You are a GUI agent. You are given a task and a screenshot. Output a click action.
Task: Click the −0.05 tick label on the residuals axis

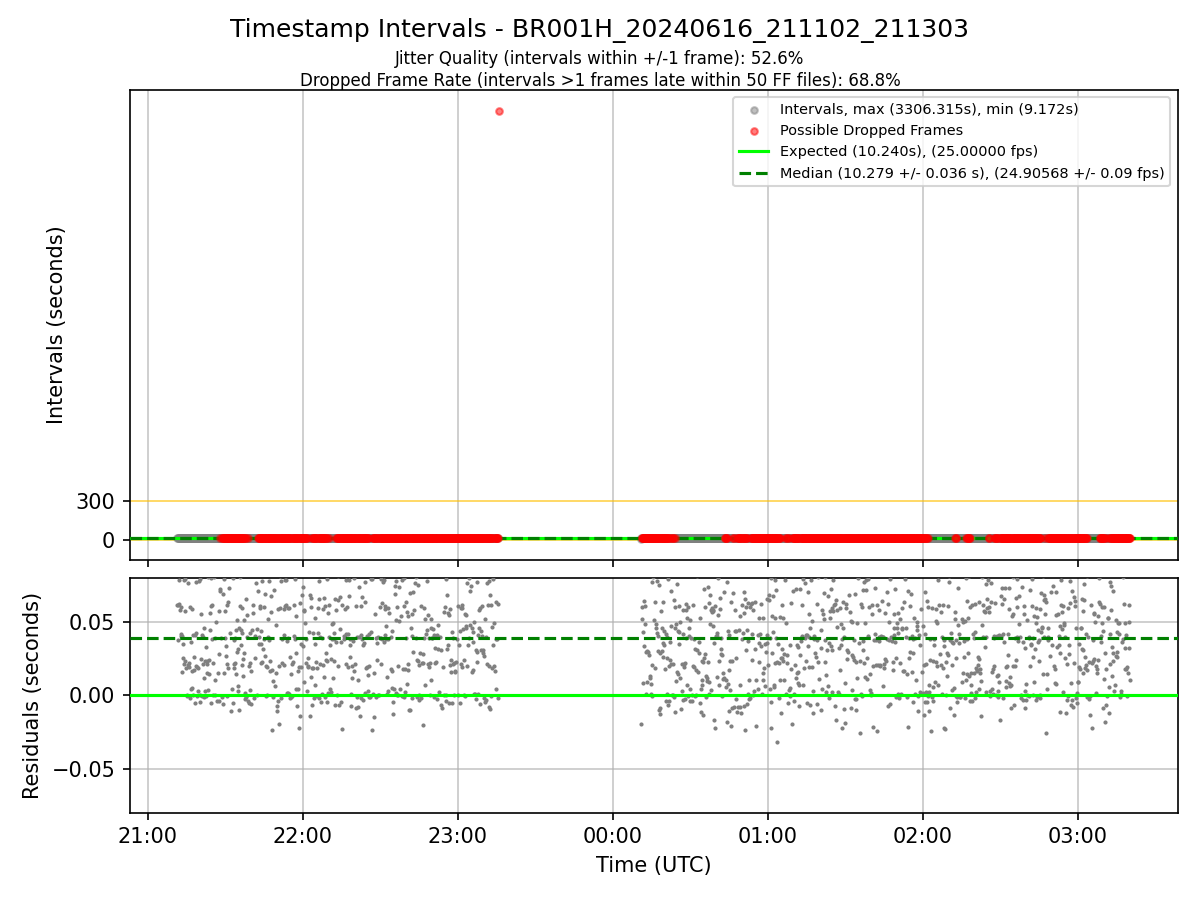click(x=82, y=769)
